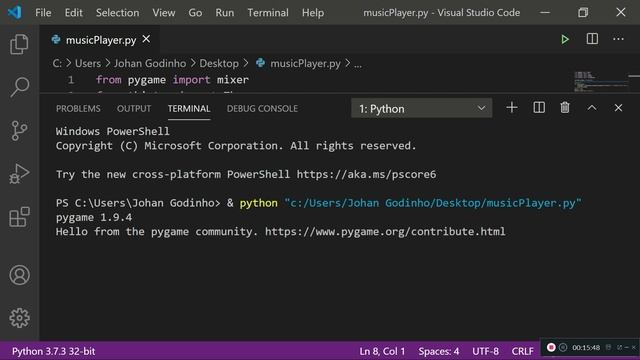640x360 pixels.
Task: Select the TERMINAL panel tab
Action: 189,109
